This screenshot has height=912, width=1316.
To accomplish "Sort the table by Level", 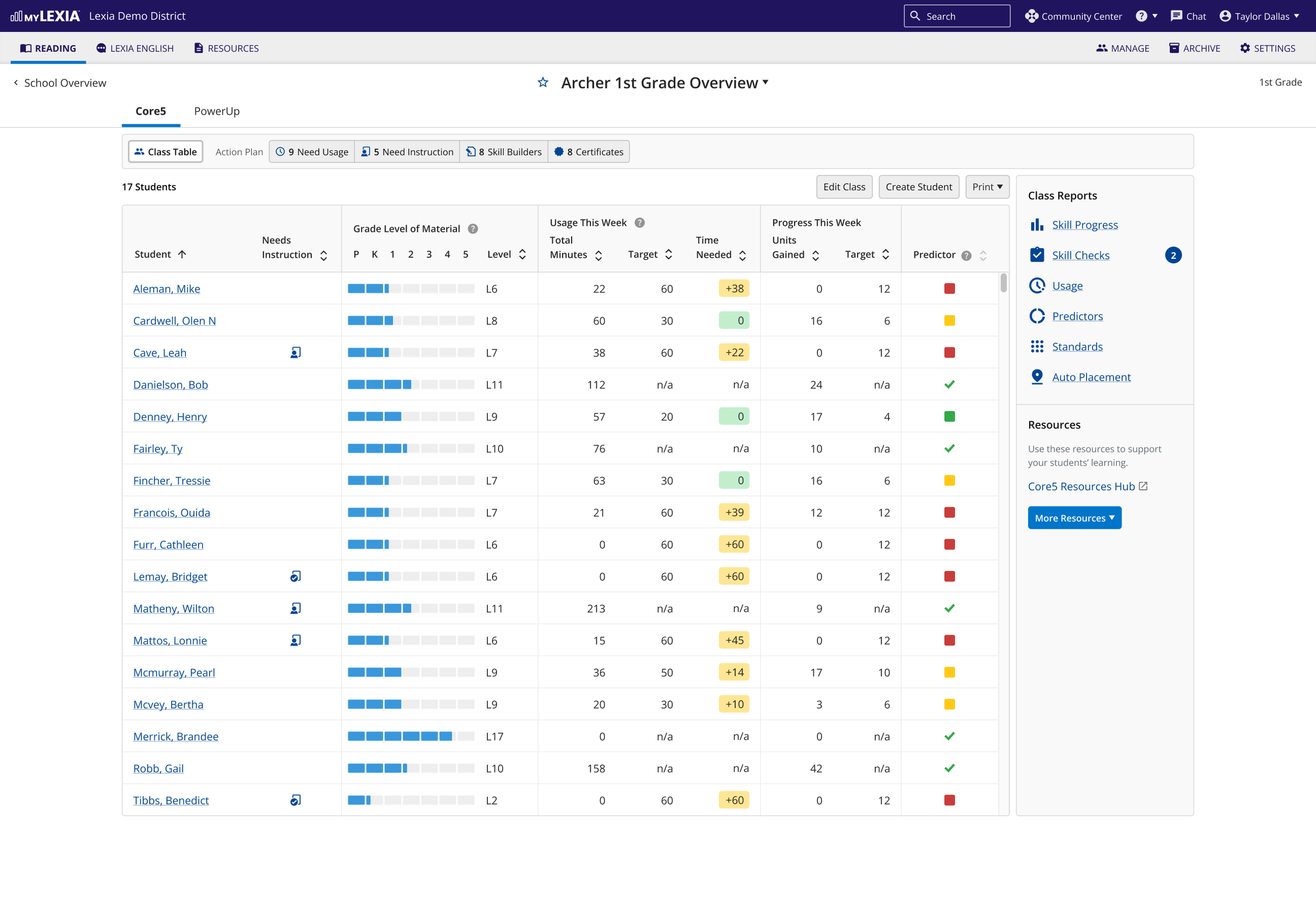I will click(x=522, y=255).
